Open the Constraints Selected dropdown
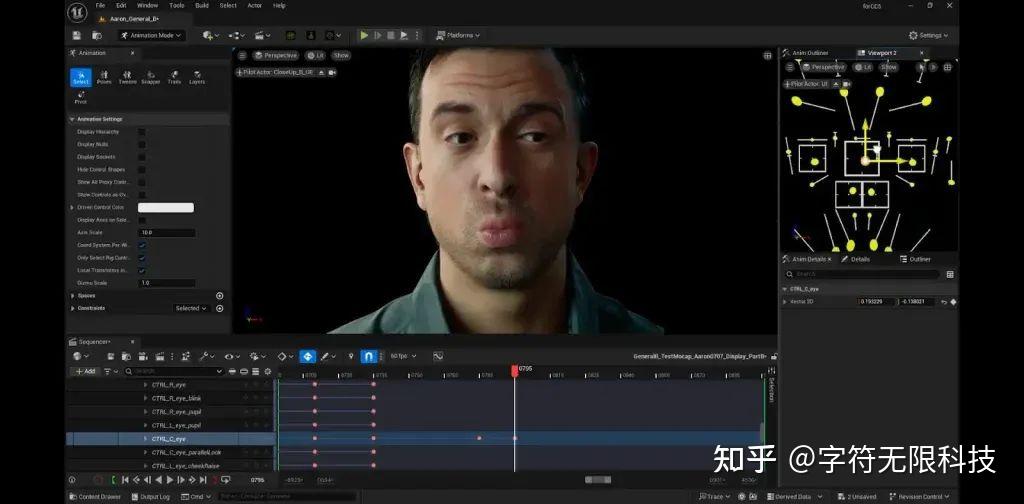Screen dimensions: 1024x504 [191, 308]
